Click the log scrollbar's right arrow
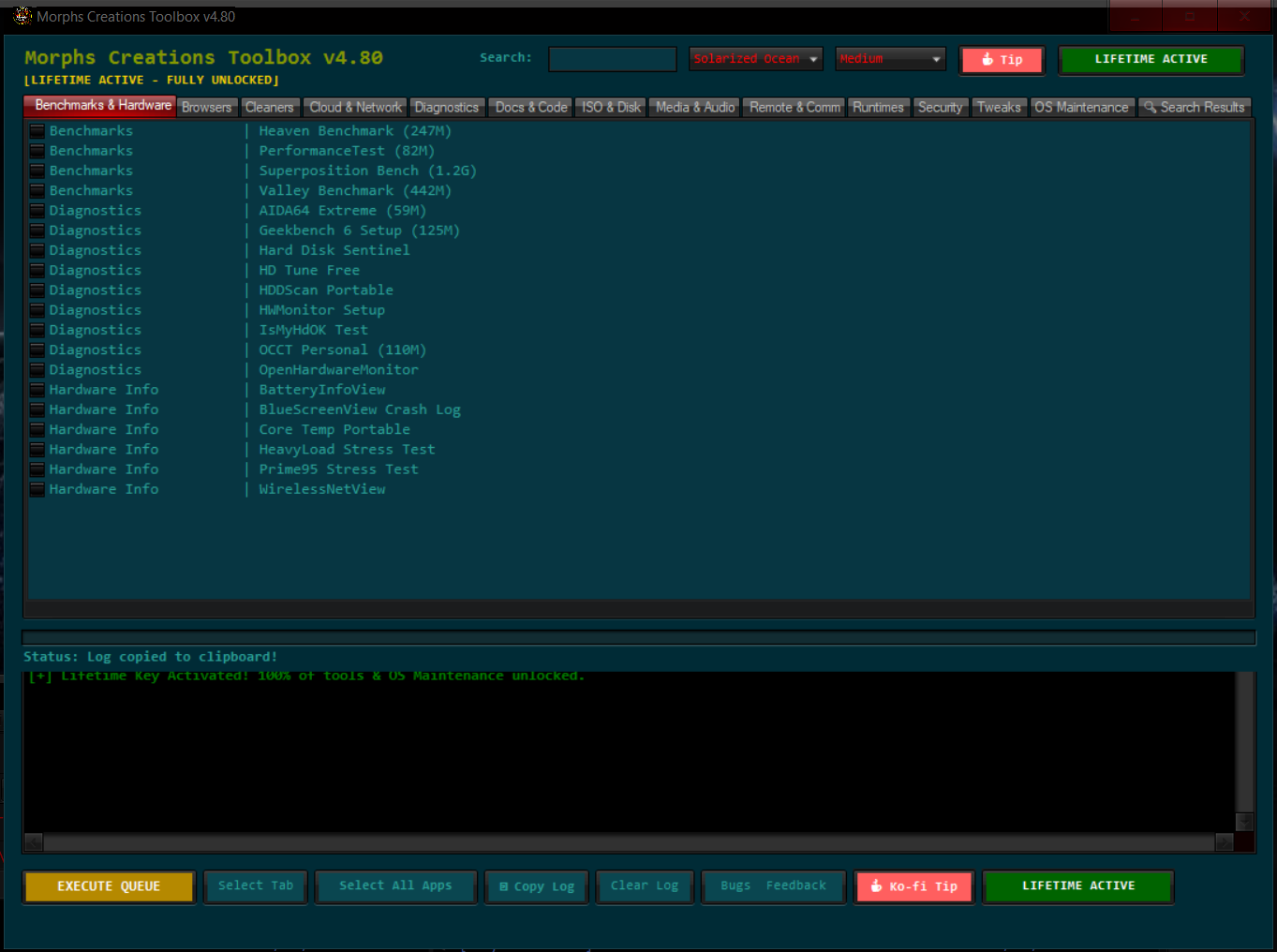Viewport: 1277px width, 952px height. click(1225, 842)
